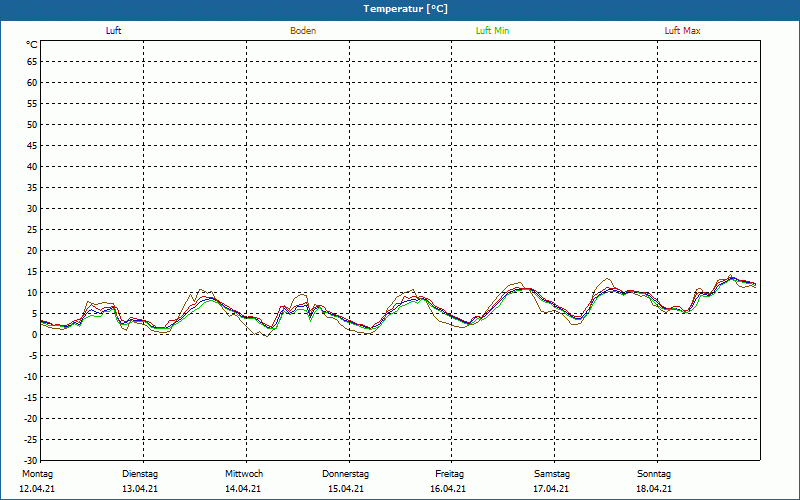Click the 0 value on temperature axis
Viewport: 800px width, 500px height.
(35, 335)
